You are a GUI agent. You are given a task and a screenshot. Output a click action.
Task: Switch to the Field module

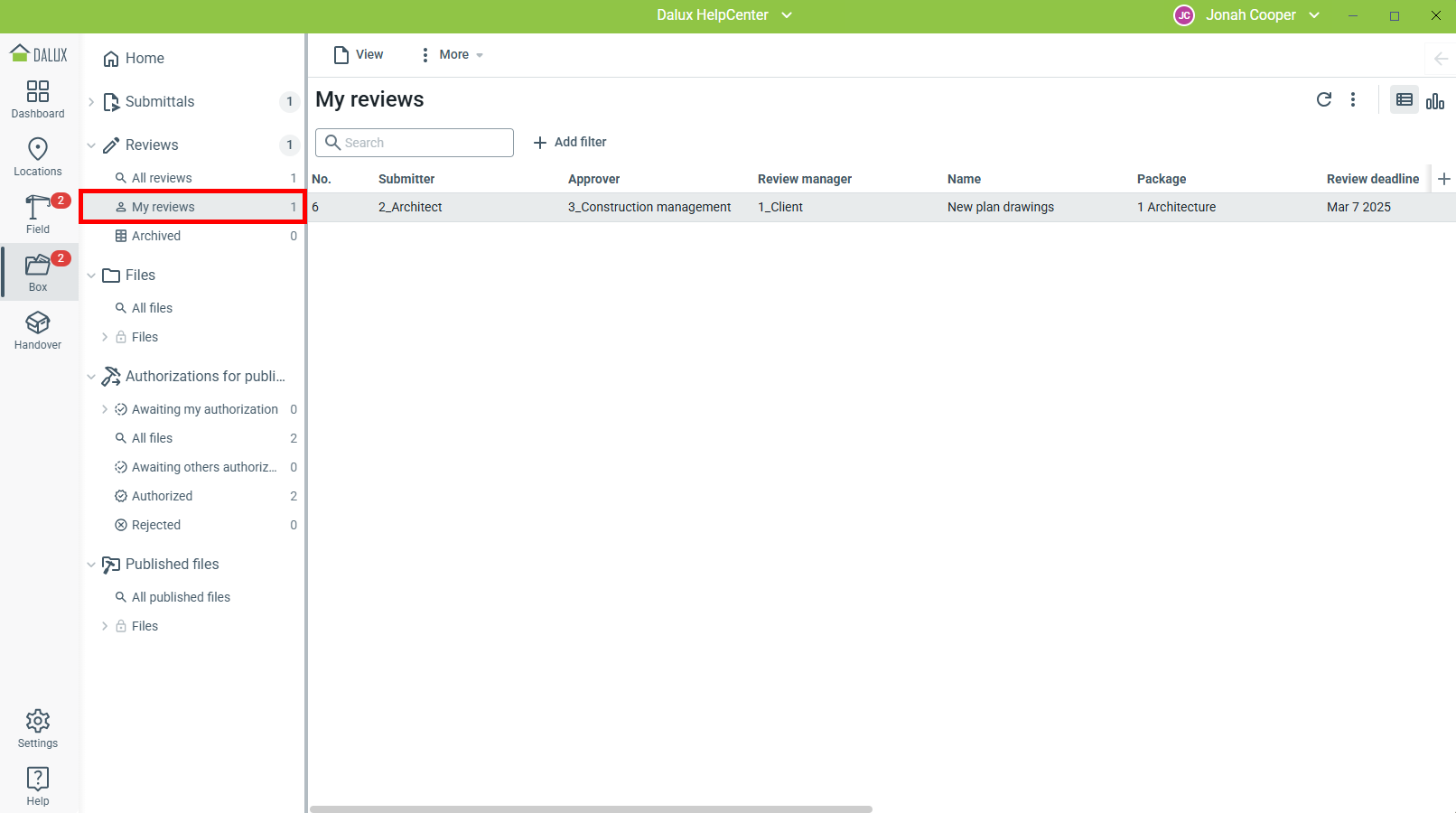pyautogui.click(x=38, y=215)
